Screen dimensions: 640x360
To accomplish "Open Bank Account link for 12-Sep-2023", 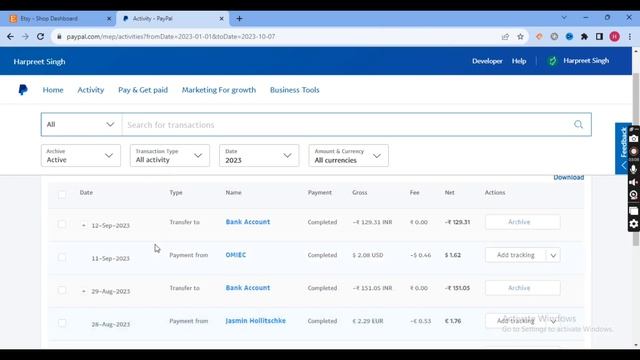I will point(248,222).
